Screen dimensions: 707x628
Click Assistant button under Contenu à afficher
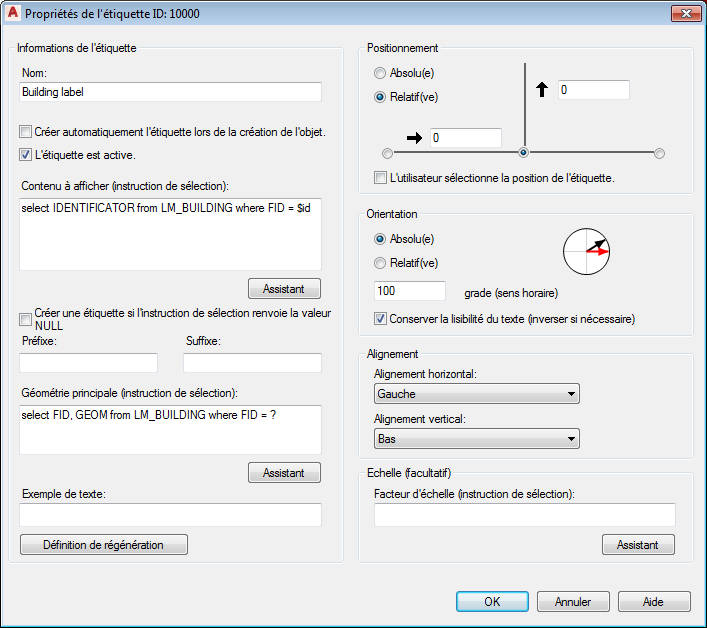(x=284, y=289)
